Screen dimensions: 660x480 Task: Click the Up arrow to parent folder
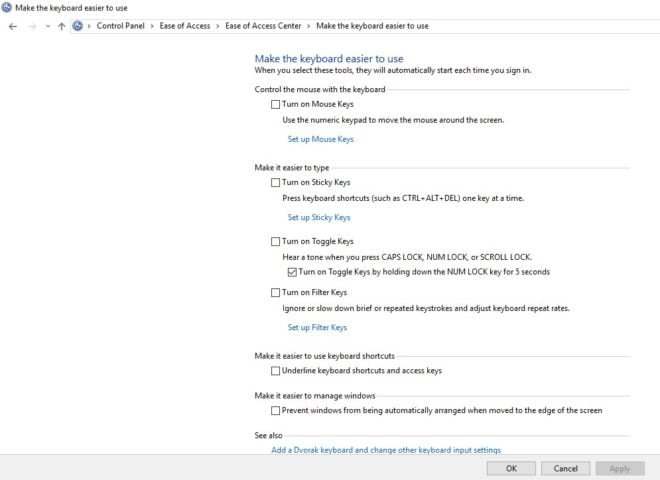point(61,26)
